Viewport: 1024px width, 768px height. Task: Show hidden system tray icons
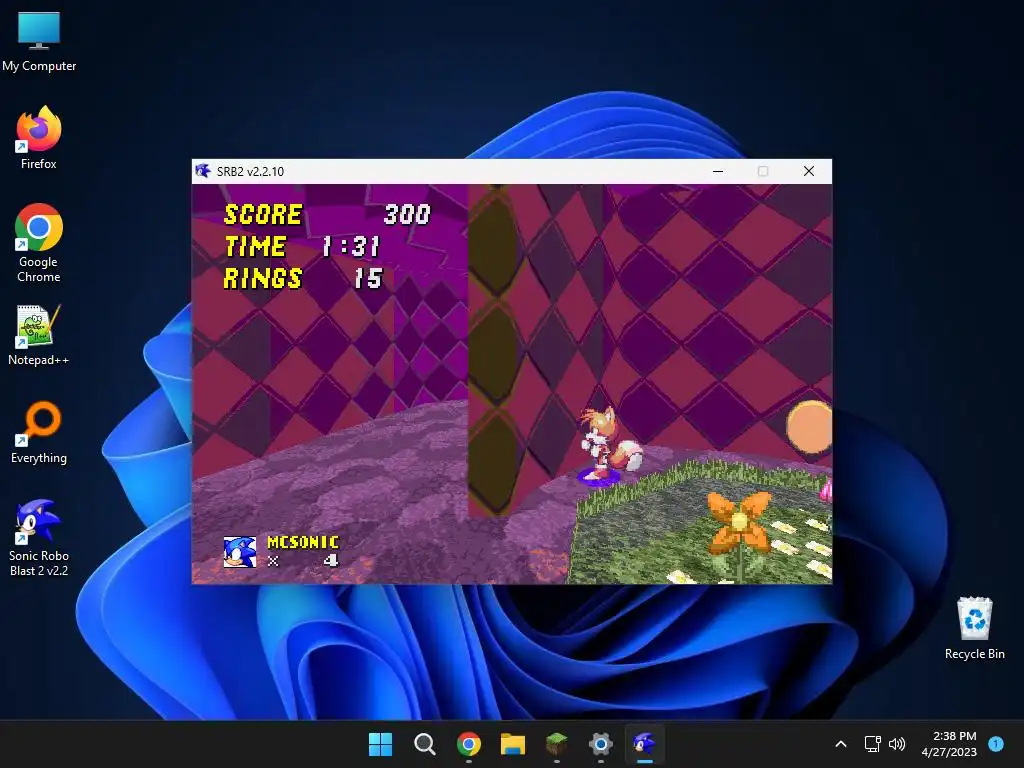click(x=841, y=744)
